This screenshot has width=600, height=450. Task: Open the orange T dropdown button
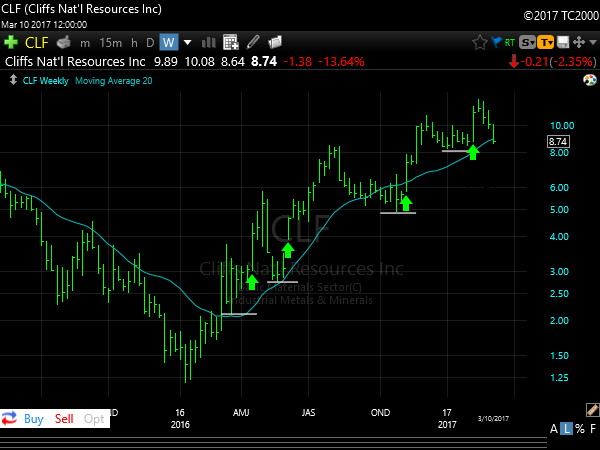pyautogui.click(x=545, y=42)
